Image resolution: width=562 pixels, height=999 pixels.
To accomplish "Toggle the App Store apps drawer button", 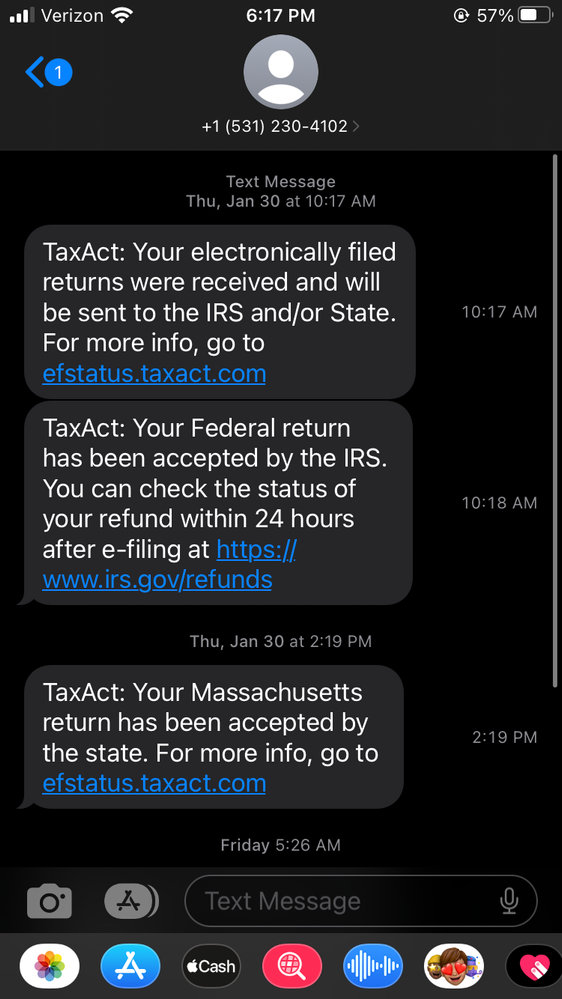I will click(131, 902).
